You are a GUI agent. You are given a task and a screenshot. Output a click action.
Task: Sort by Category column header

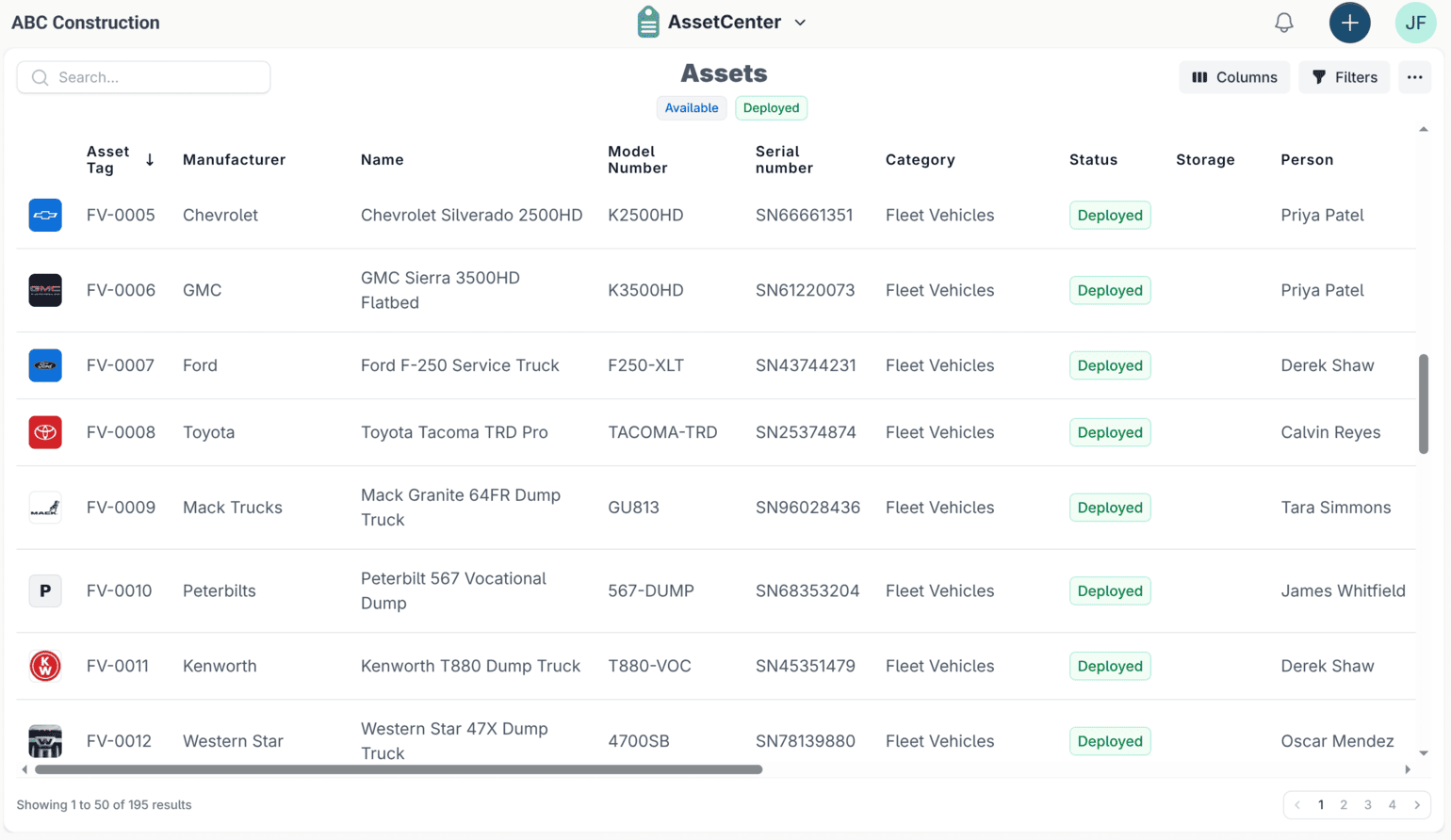point(920,160)
